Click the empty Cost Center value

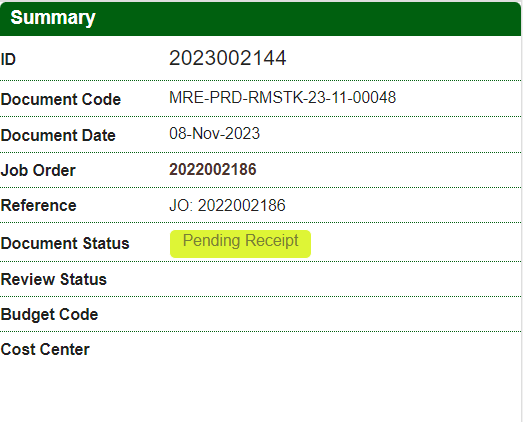tap(345, 350)
